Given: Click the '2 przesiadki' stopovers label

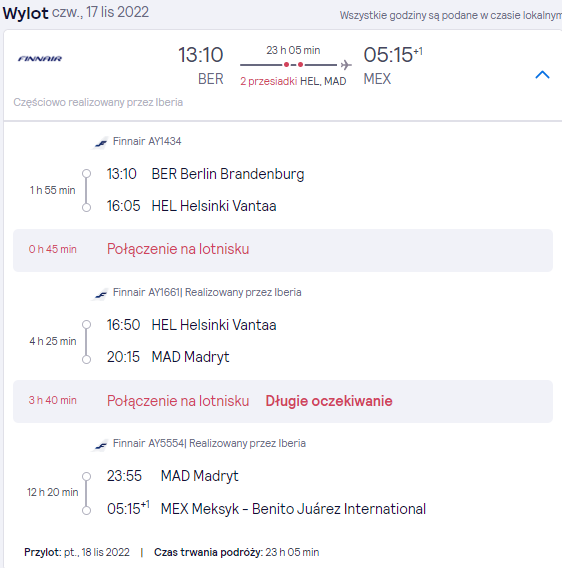Looking at the screenshot, I should click(268, 81).
